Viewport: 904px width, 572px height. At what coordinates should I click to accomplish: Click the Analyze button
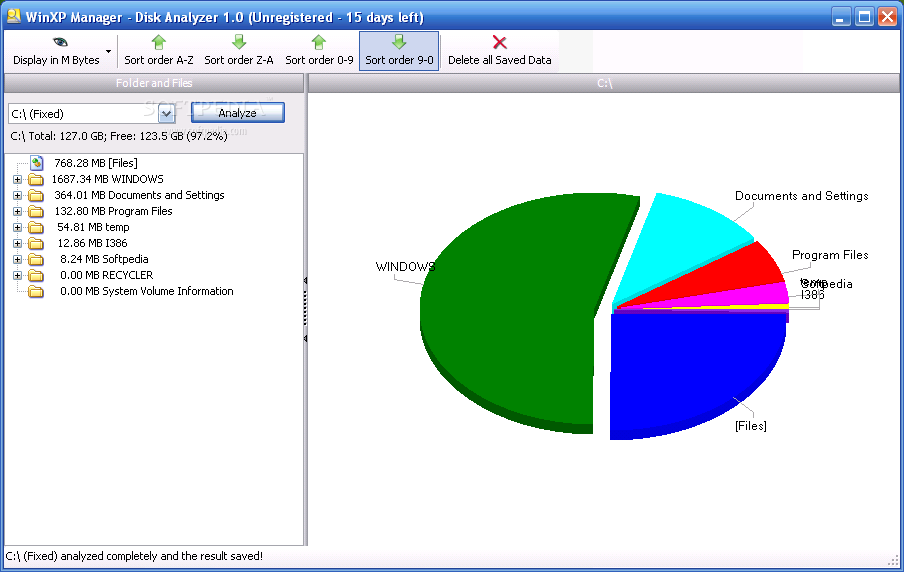coord(238,113)
